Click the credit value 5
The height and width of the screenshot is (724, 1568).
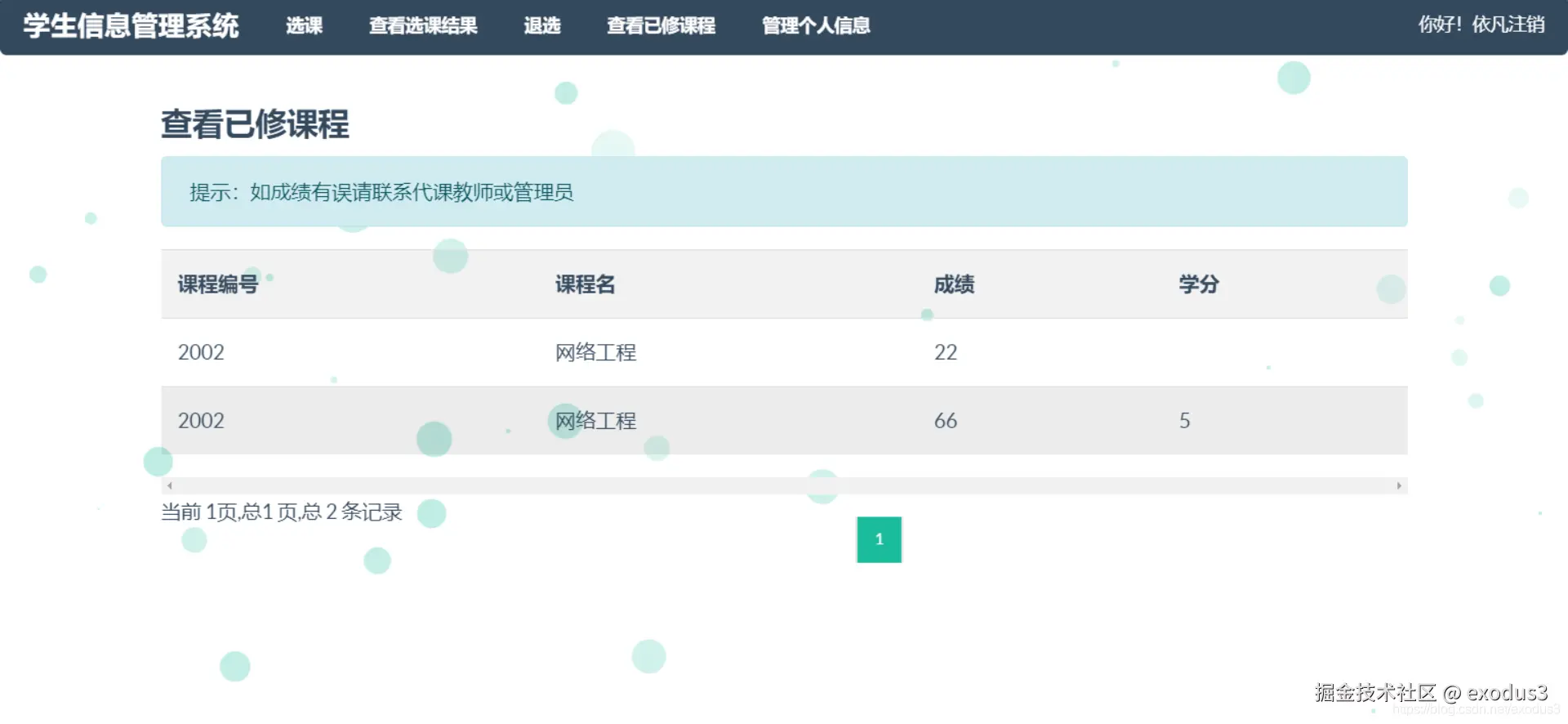(1185, 421)
